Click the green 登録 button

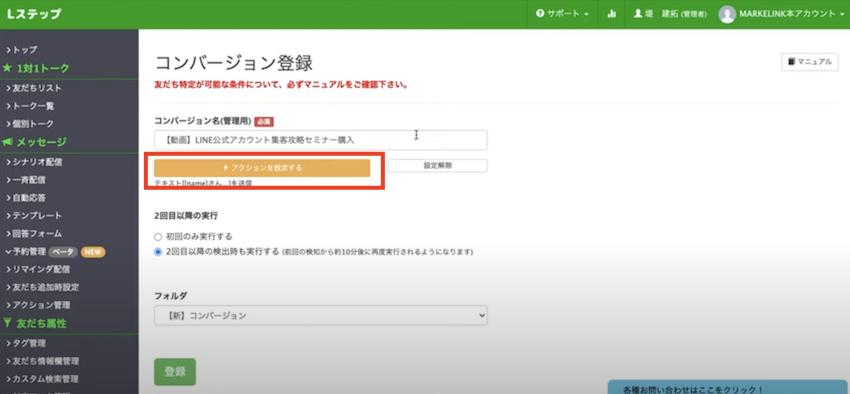point(175,372)
